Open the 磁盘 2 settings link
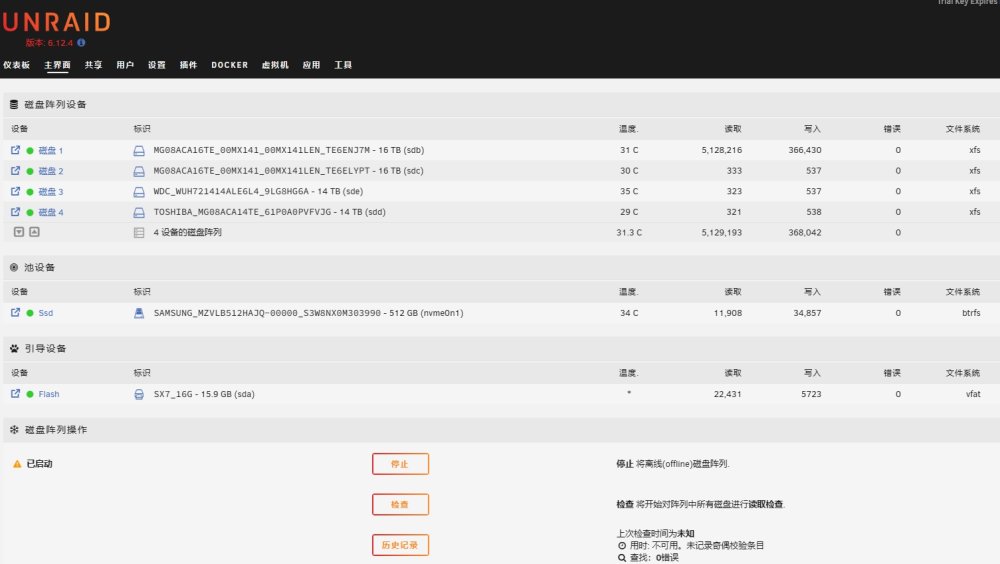 coord(50,171)
